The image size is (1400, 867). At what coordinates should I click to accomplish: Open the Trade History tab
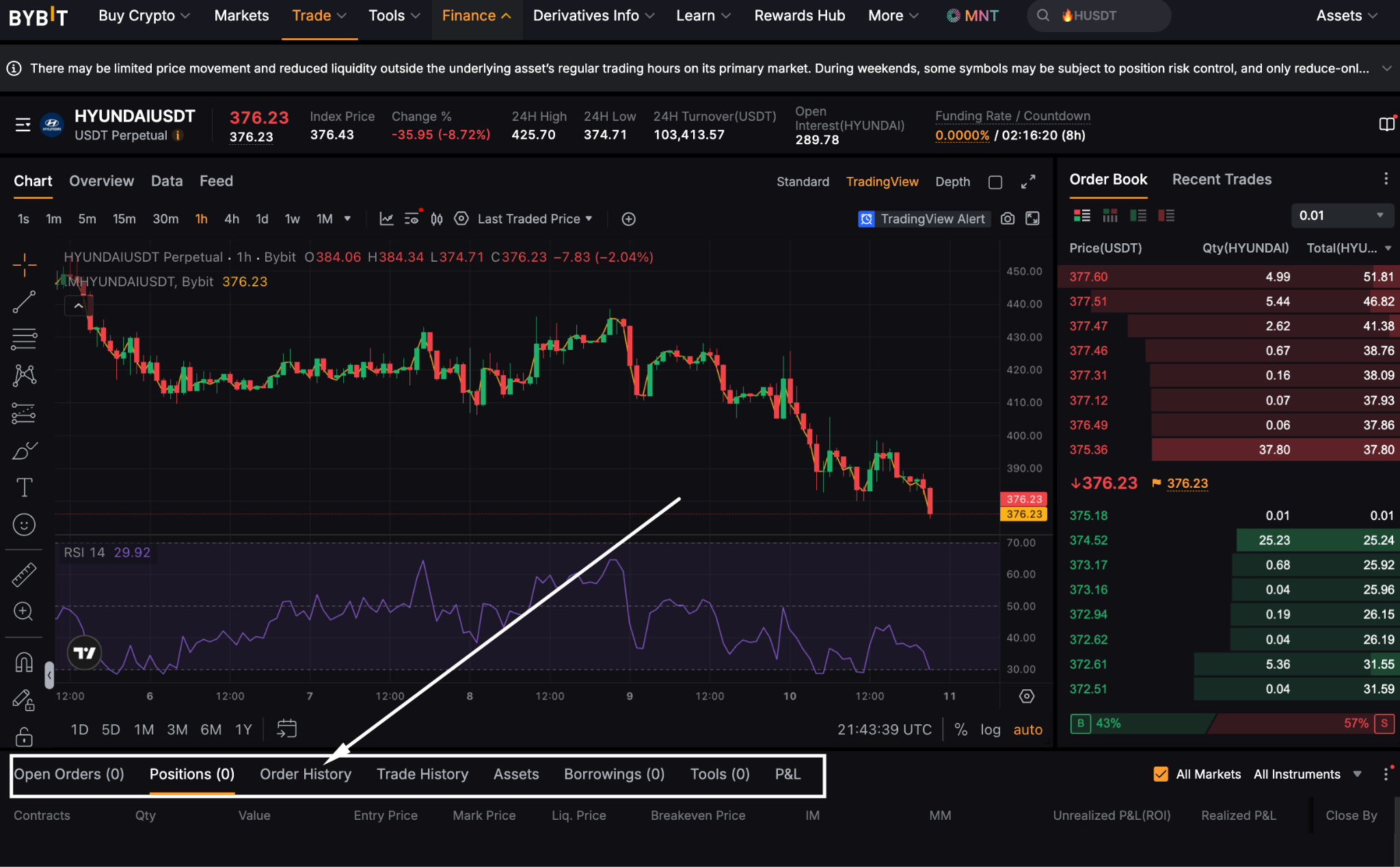(x=422, y=774)
